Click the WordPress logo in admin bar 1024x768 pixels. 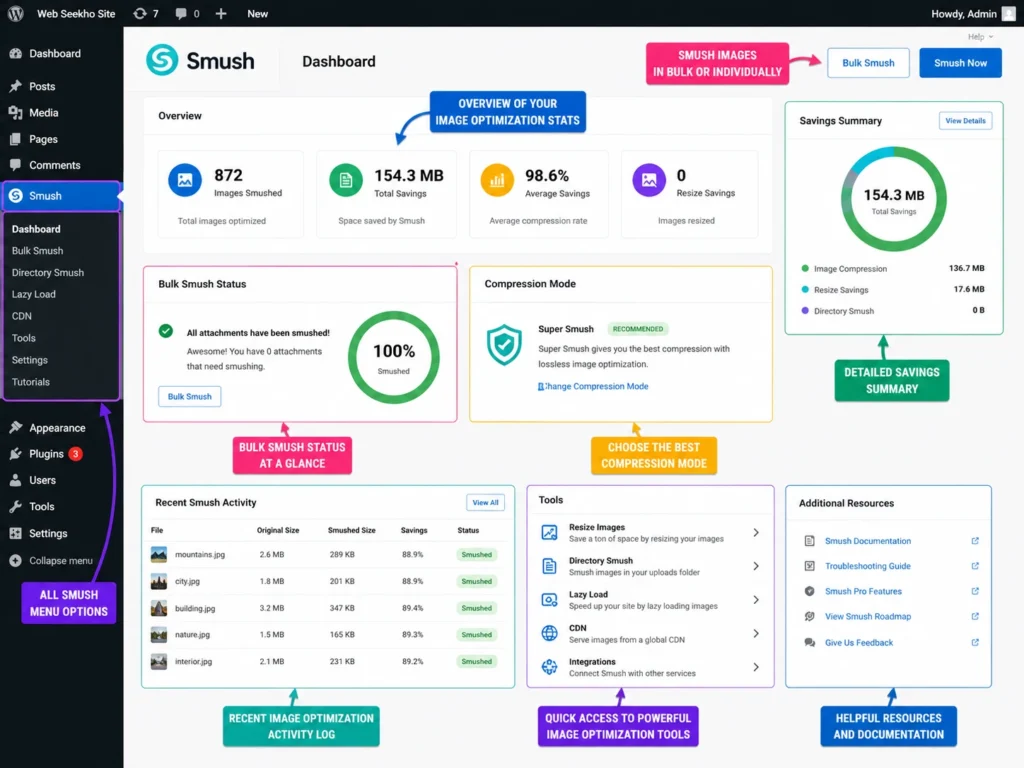point(16,13)
